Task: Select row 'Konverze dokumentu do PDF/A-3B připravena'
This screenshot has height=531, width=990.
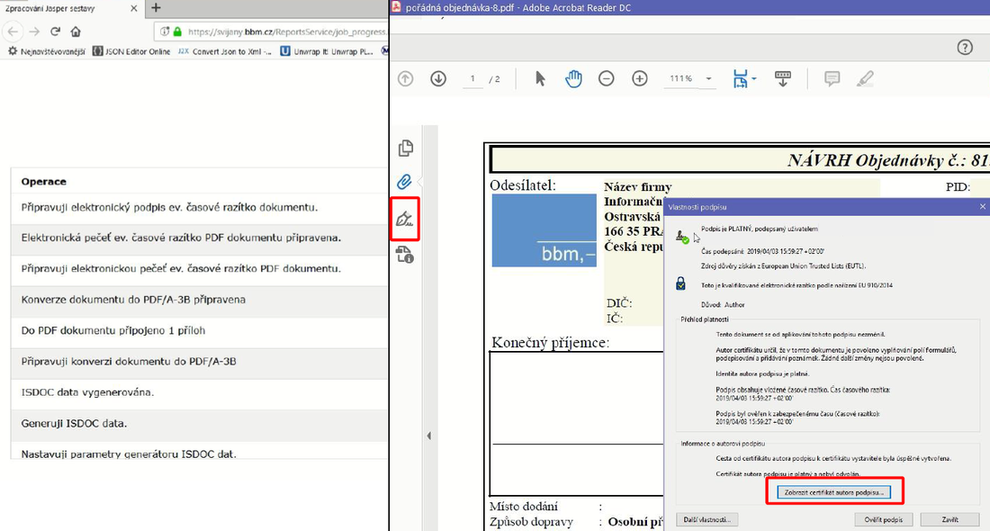Action: coord(199,300)
